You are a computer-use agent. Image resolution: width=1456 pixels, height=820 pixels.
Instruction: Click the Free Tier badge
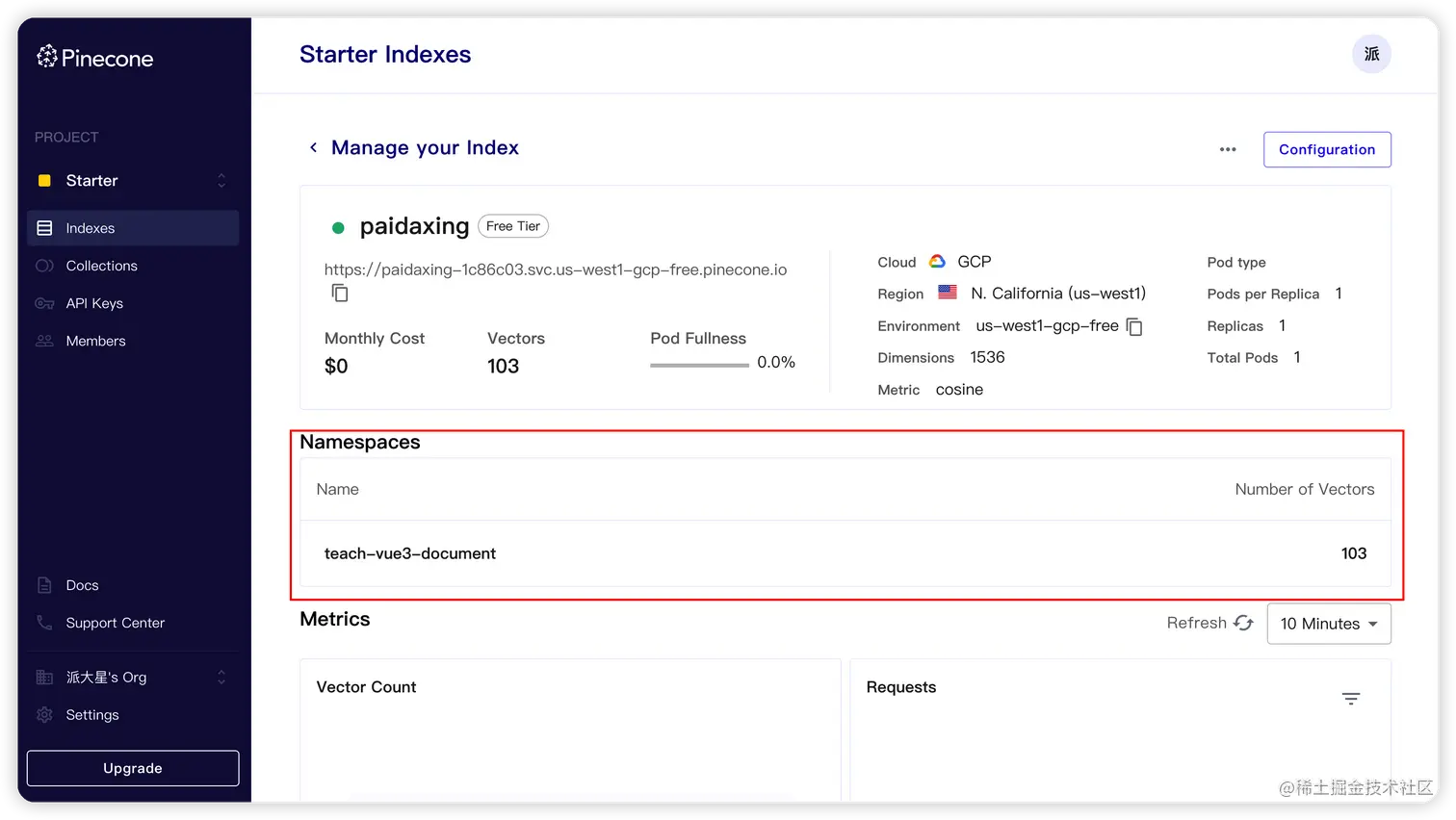[x=513, y=226]
